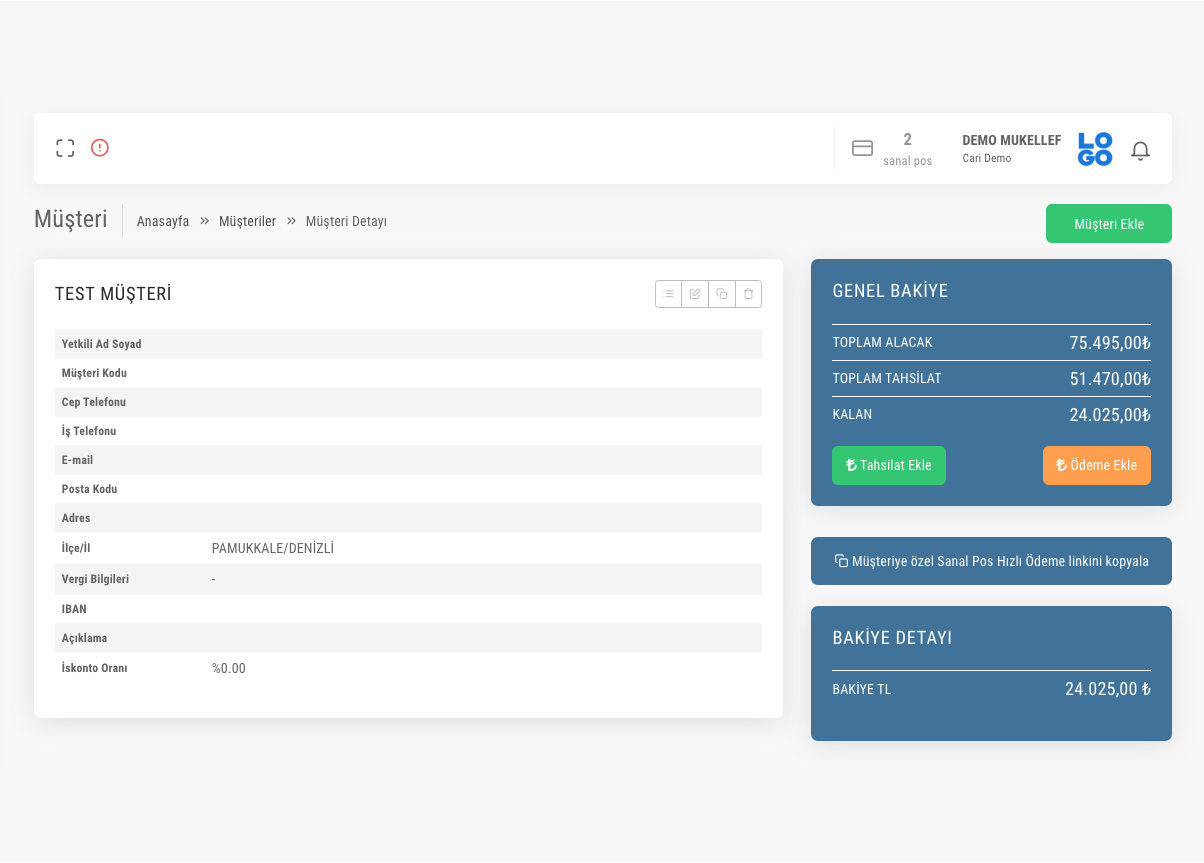Copy customer using the duplicate icon
This screenshot has width=1204, height=863.
[x=722, y=294]
